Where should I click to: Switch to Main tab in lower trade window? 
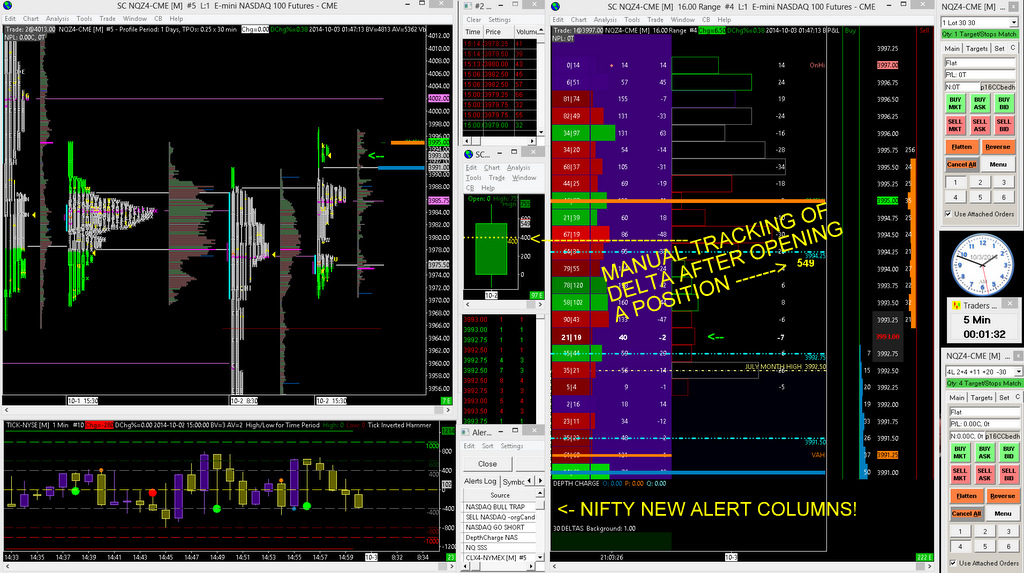click(x=957, y=397)
